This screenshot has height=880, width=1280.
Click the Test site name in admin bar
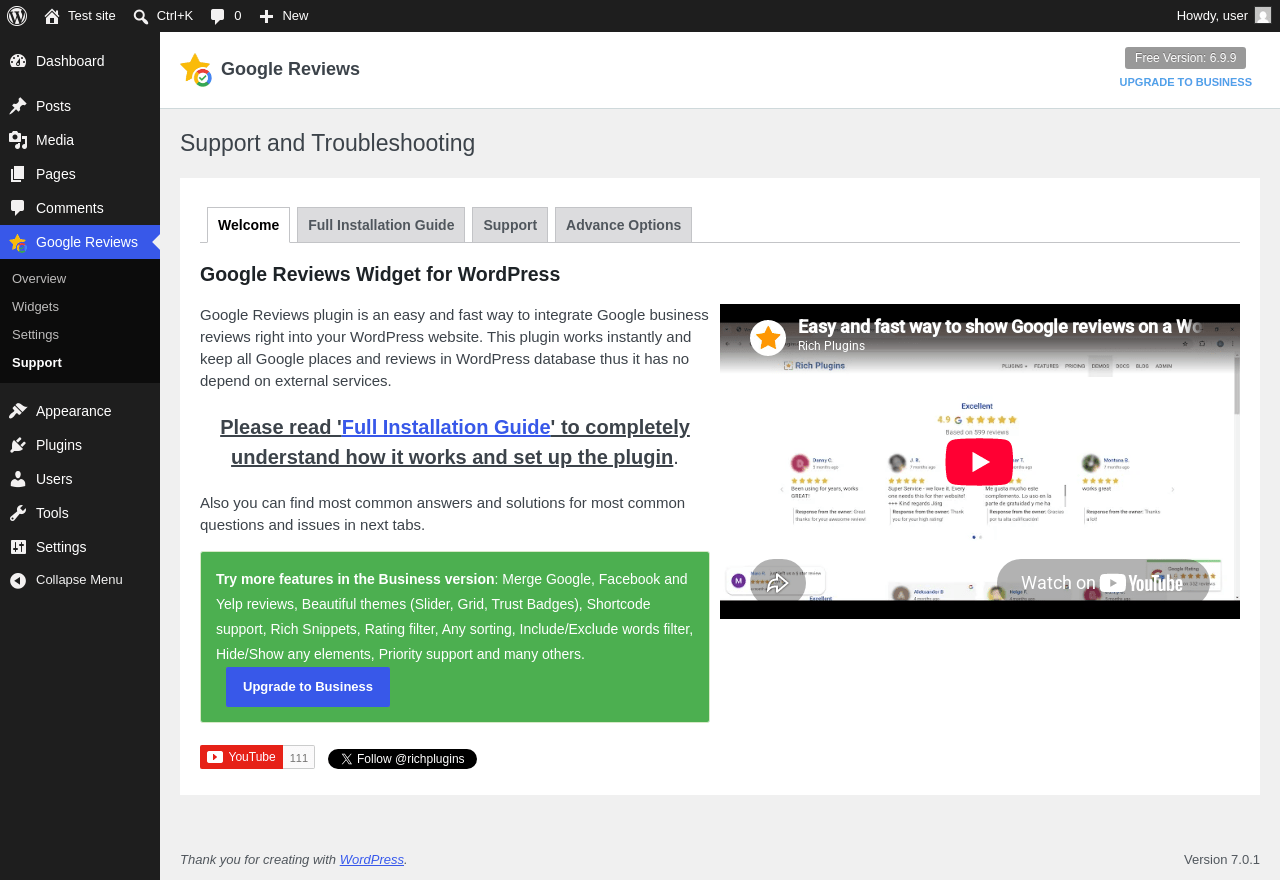click(x=92, y=15)
